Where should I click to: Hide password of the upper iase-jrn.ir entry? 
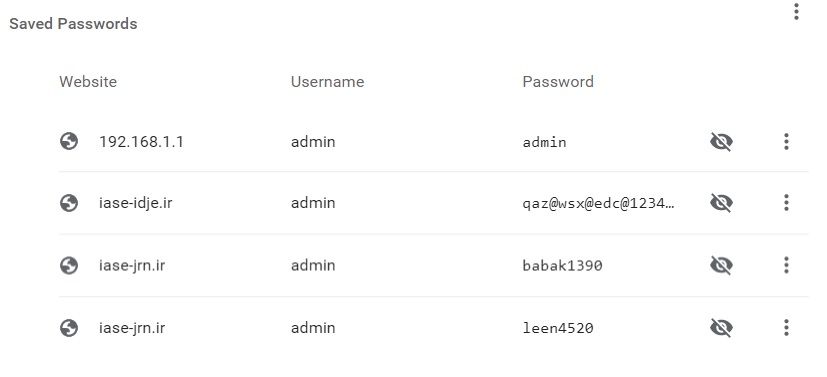pyautogui.click(x=721, y=265)
